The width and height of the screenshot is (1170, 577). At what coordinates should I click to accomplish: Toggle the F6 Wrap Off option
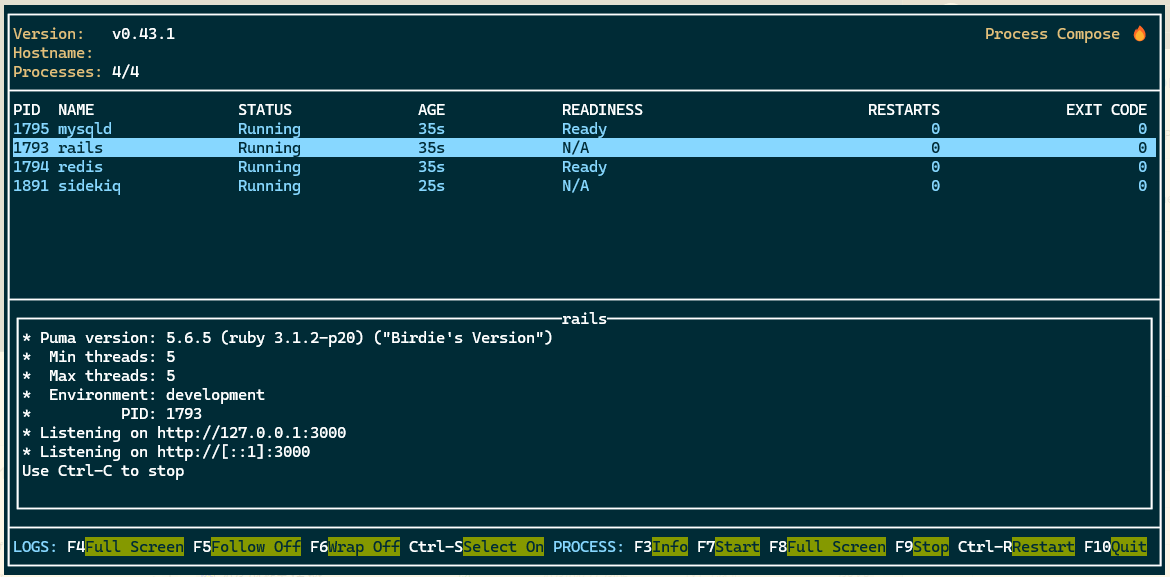pos(355,546)
